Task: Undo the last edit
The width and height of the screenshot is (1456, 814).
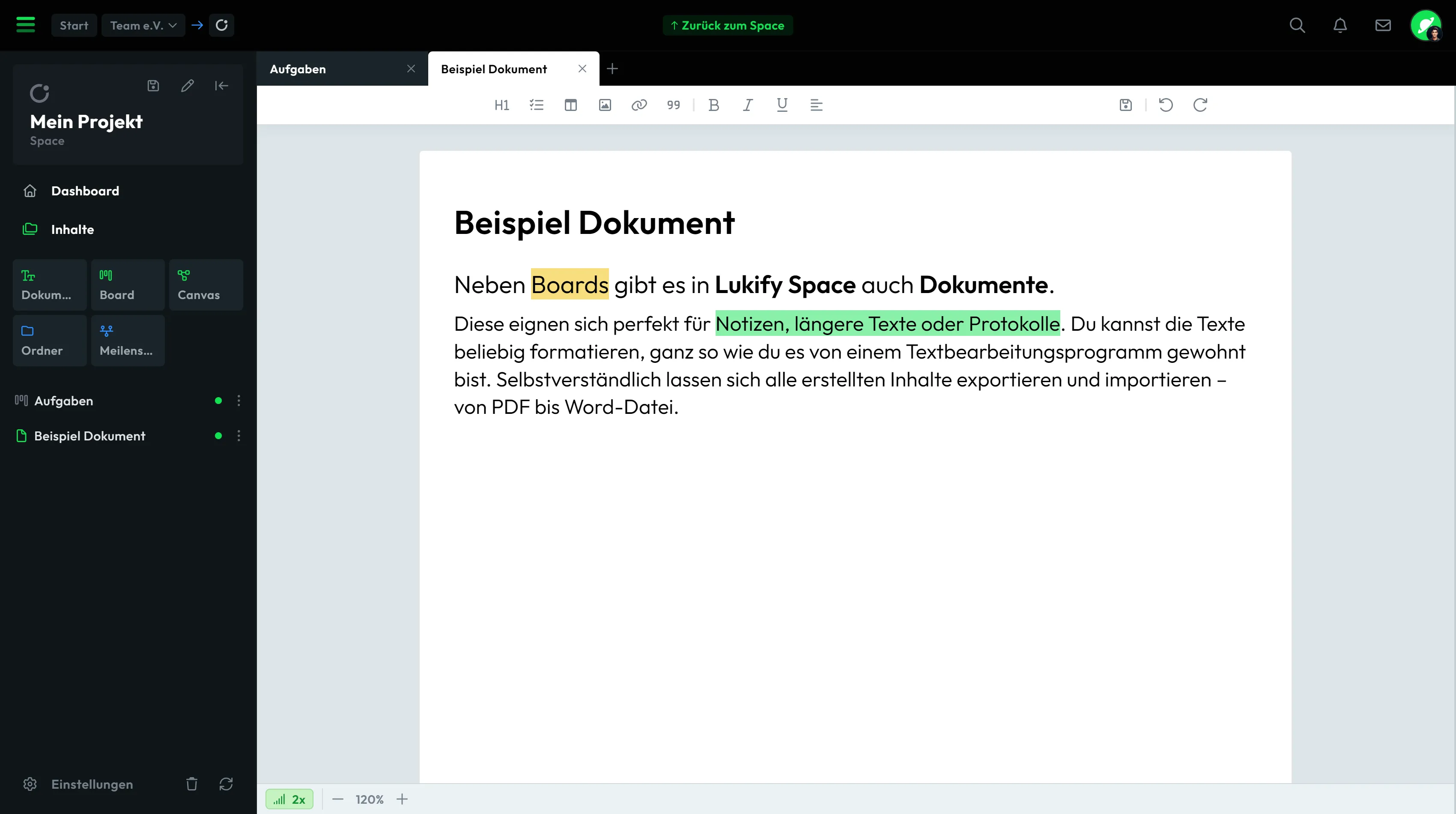Action: tap(1166, 105)
